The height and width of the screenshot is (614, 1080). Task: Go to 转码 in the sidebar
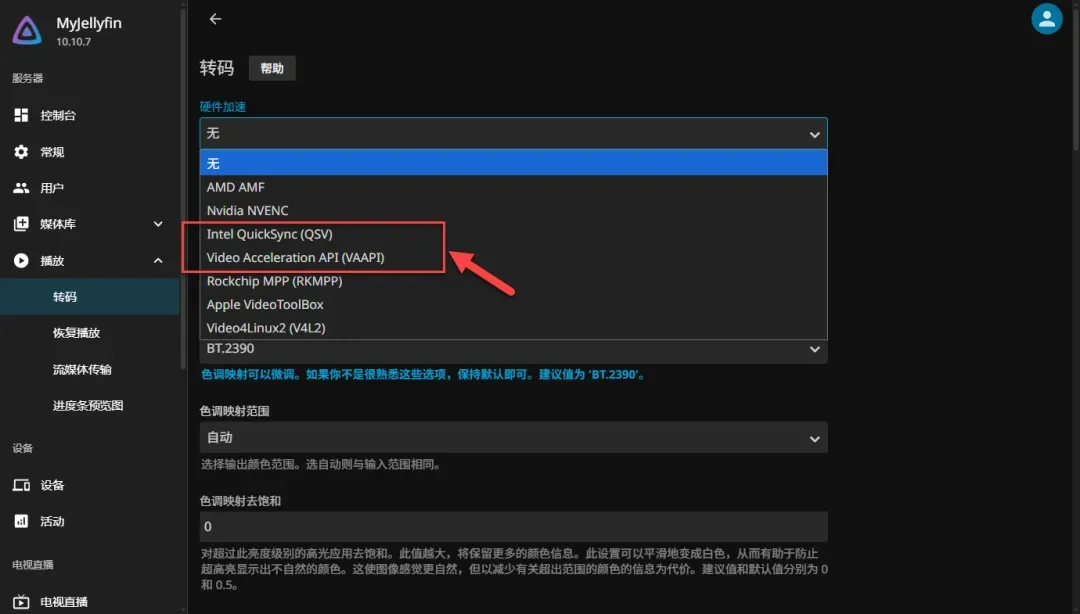(90, 297)
